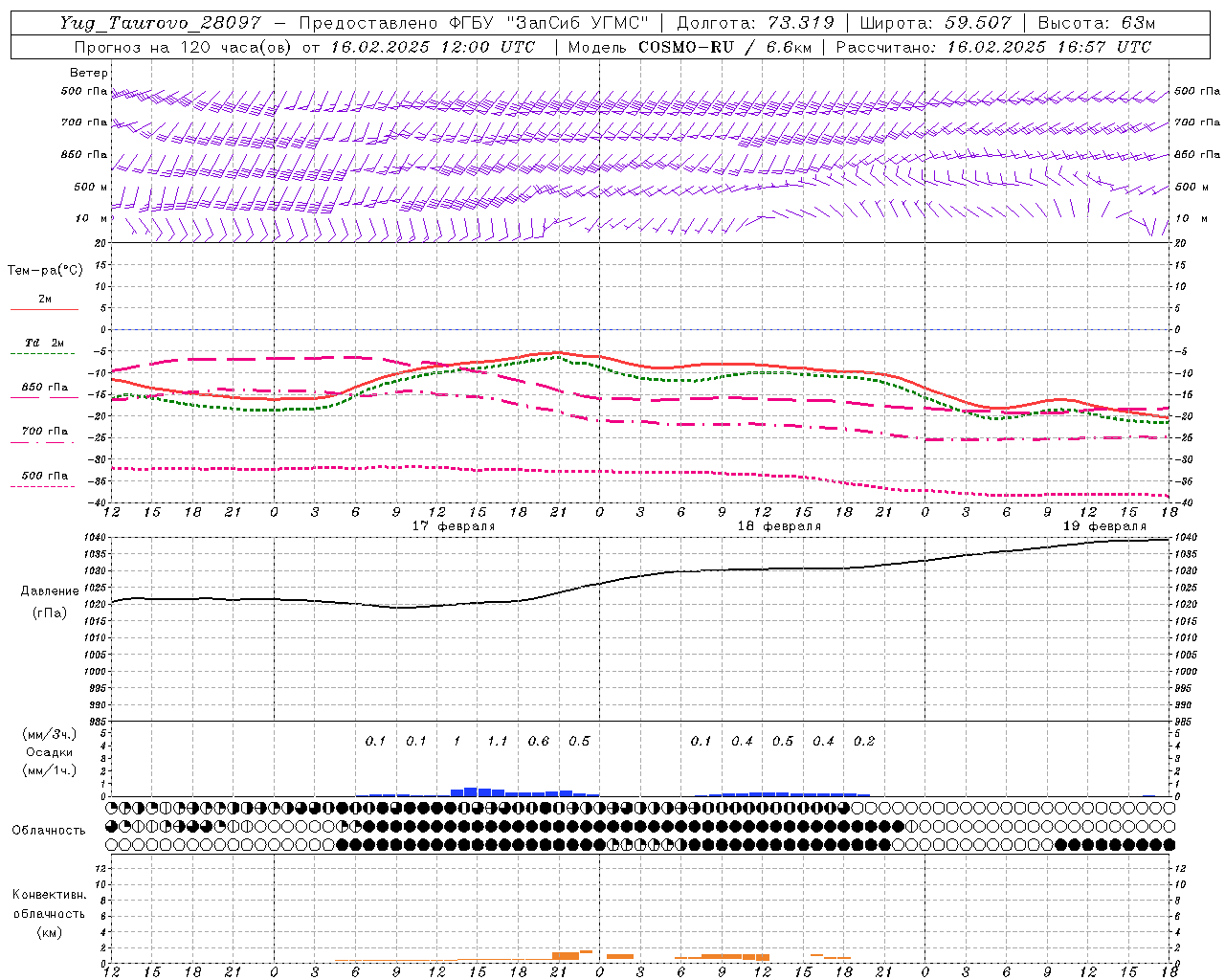The width and height of the screenshot is (1225, 980).
Task: Click the '700 гПа' temperature legend entry
Action: tap(45, 432)
